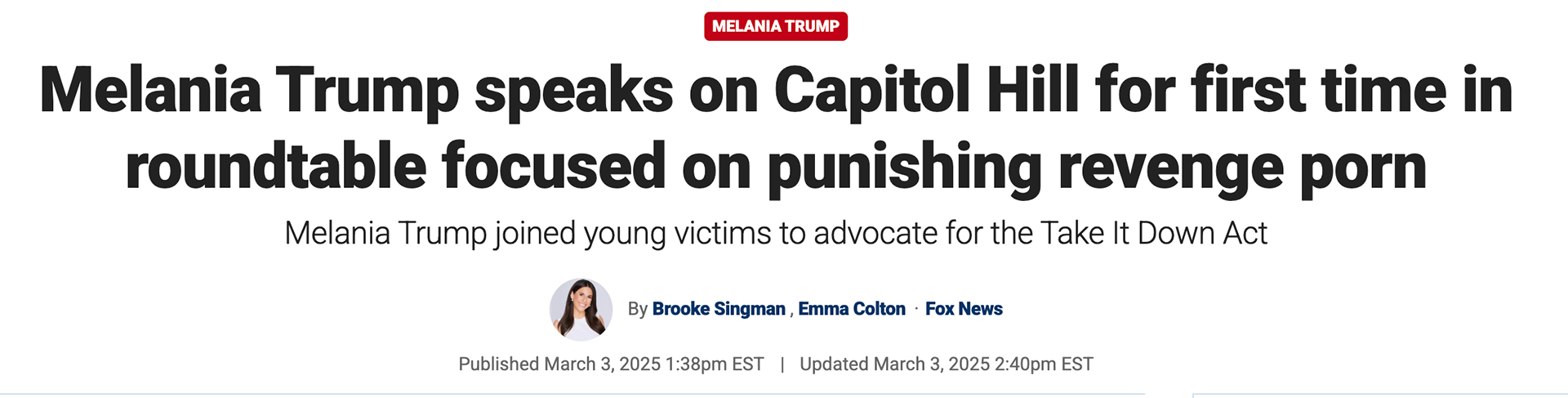
Task: Click "Melania Trump" at start of subheadline
Action: pyautogui.click(x=385, y=234)
